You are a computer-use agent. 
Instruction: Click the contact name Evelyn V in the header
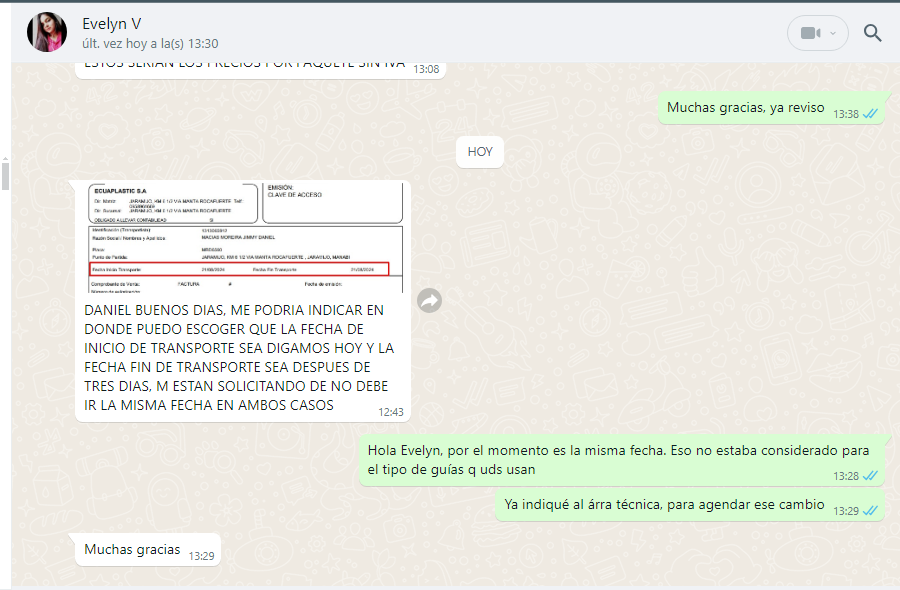click(111, 24)
